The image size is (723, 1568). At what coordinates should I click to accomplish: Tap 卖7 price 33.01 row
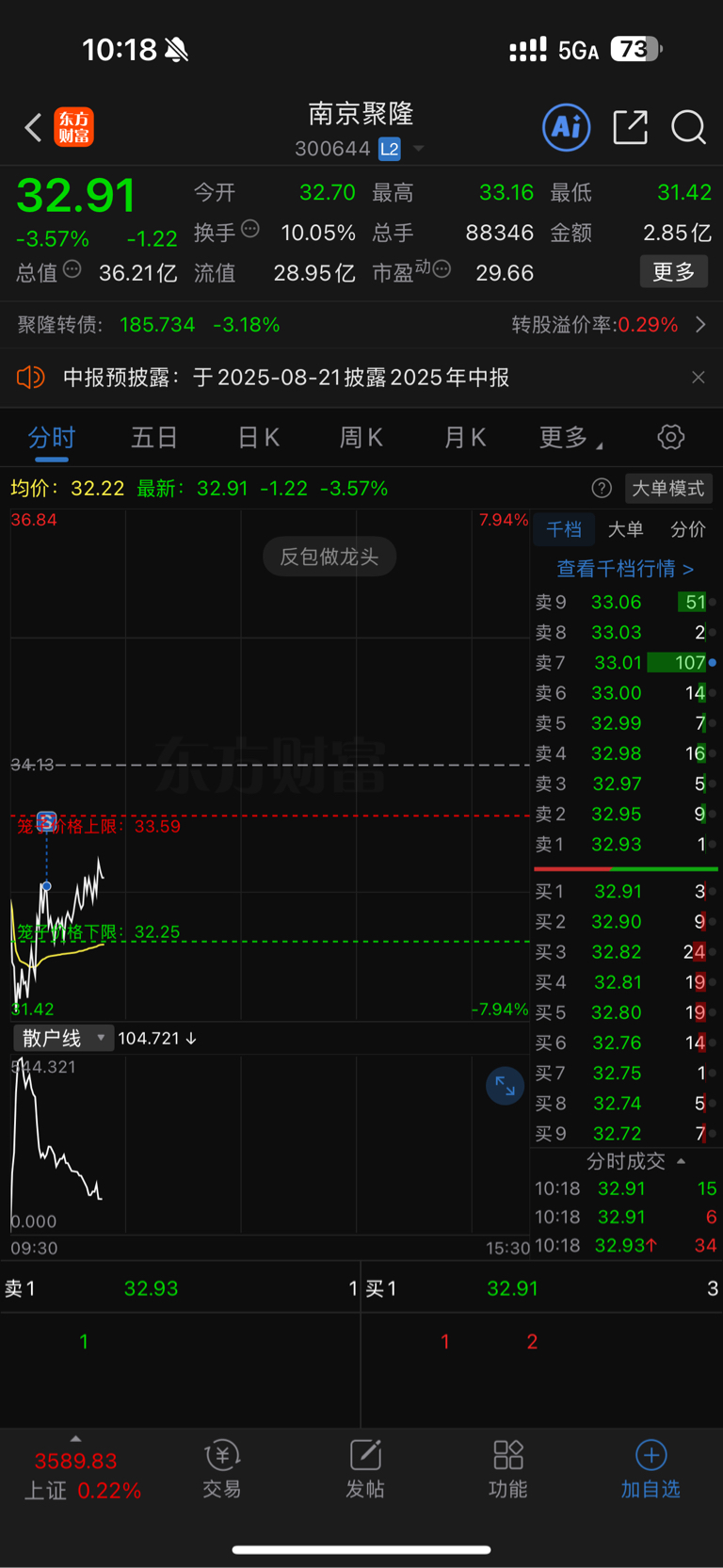pyautogui.click(x=625, y=663)
